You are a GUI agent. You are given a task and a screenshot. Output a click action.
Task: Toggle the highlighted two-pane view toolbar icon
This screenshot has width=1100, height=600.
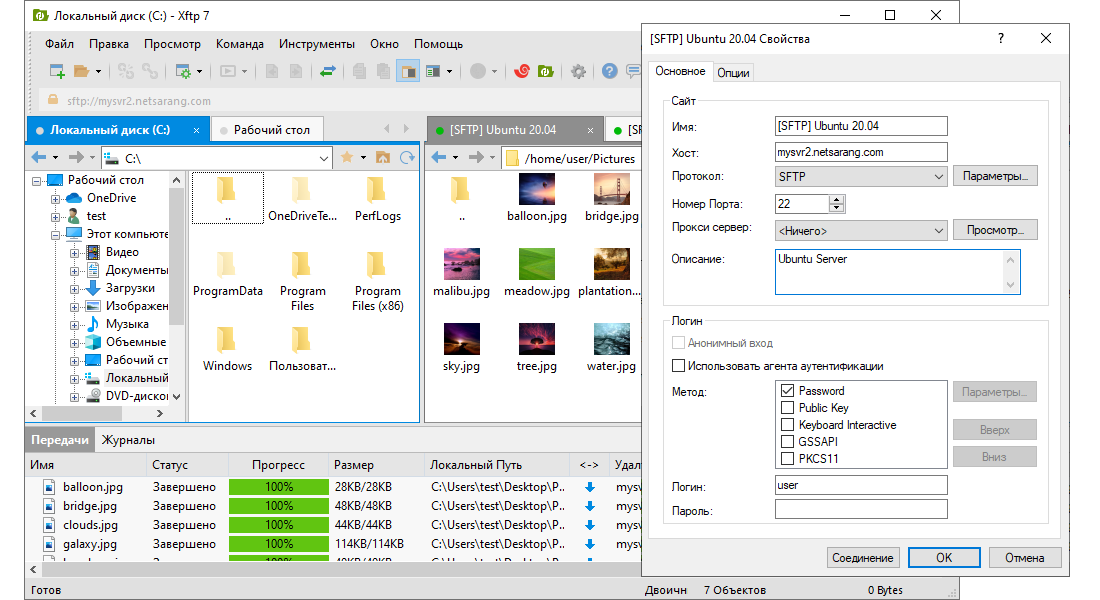coord(408,71)
